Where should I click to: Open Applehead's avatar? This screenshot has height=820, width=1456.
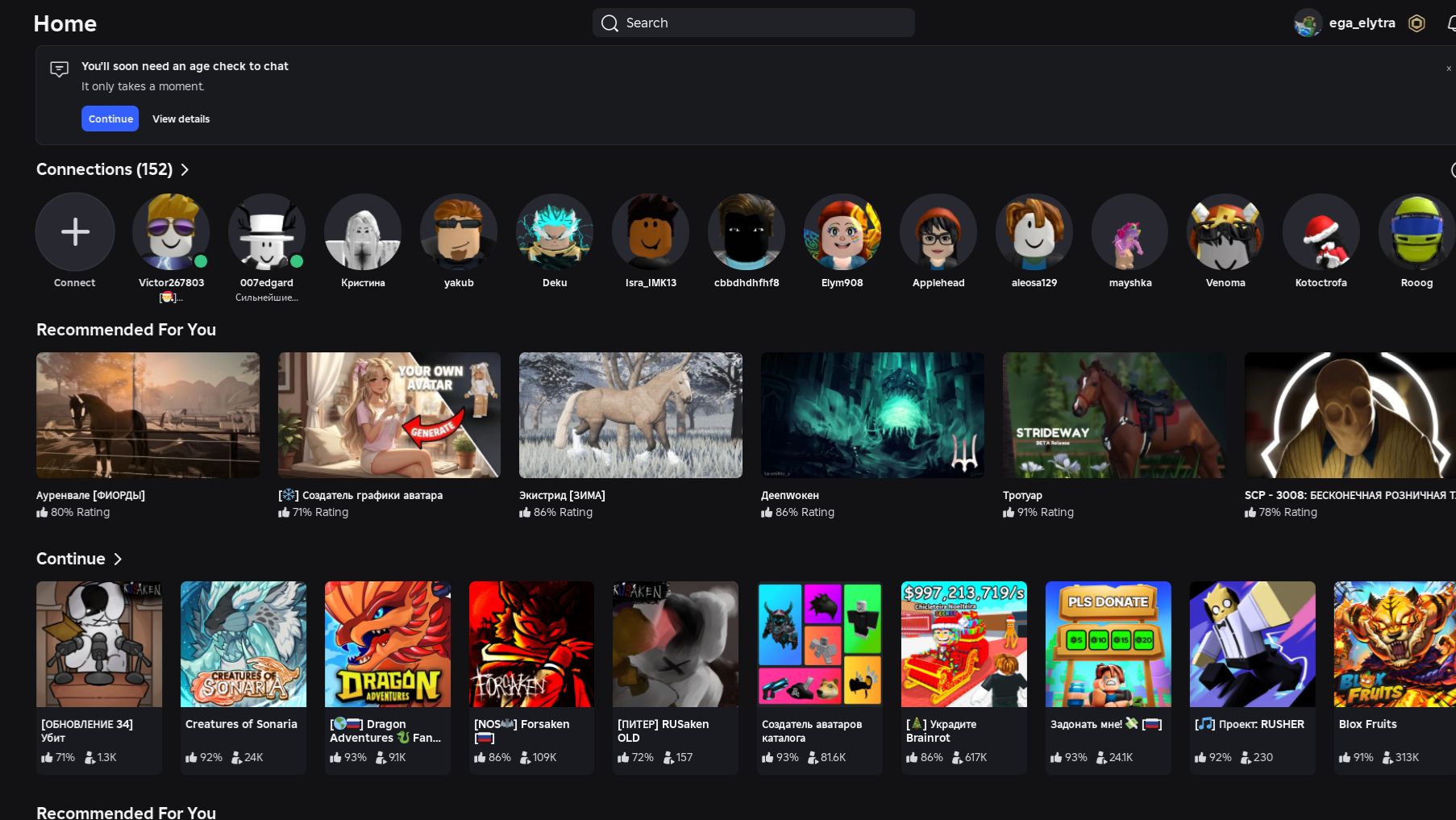(x=938, y=232)
